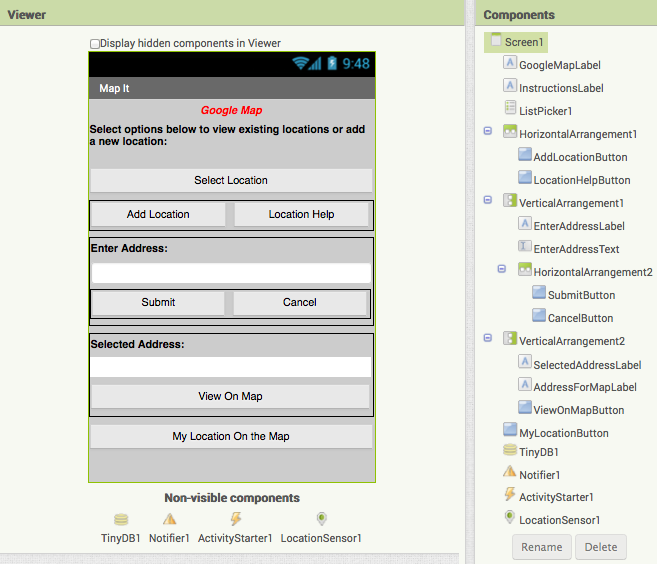Select CancelButton name in Components tree

(580, 318)
